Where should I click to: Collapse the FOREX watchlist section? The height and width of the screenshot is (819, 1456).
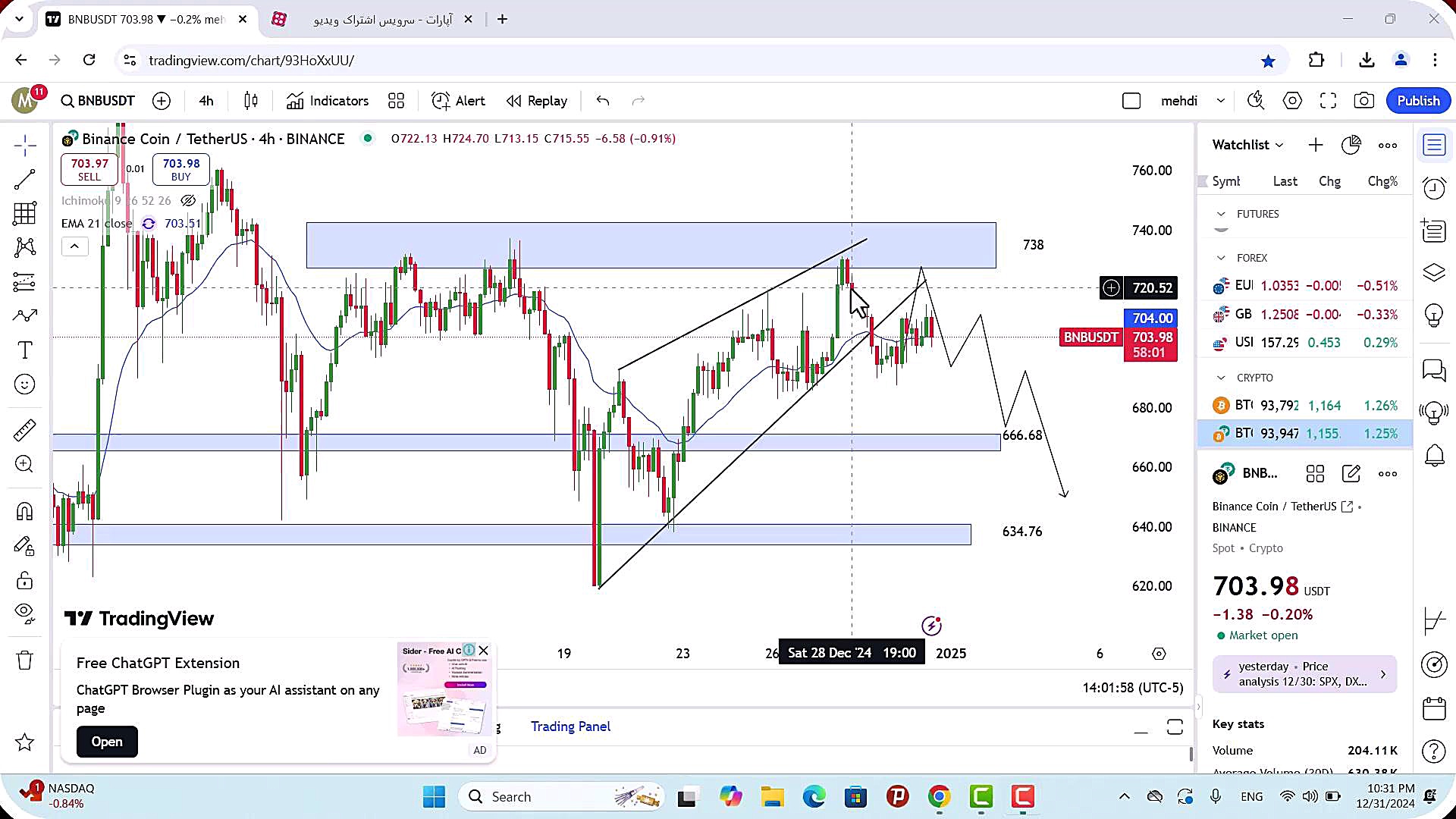point(1221,259)
